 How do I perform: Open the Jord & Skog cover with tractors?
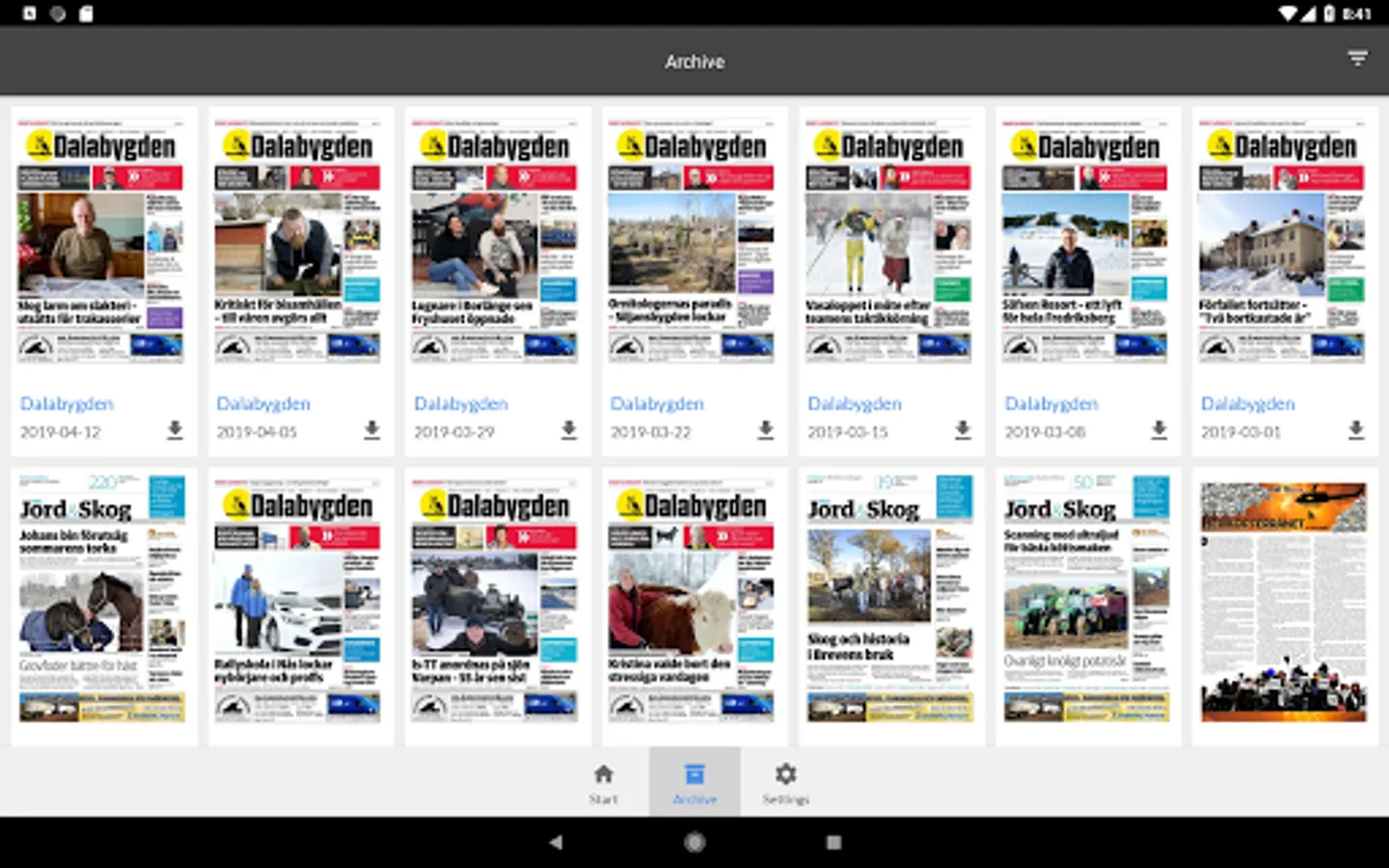[x=1085, y=598]
